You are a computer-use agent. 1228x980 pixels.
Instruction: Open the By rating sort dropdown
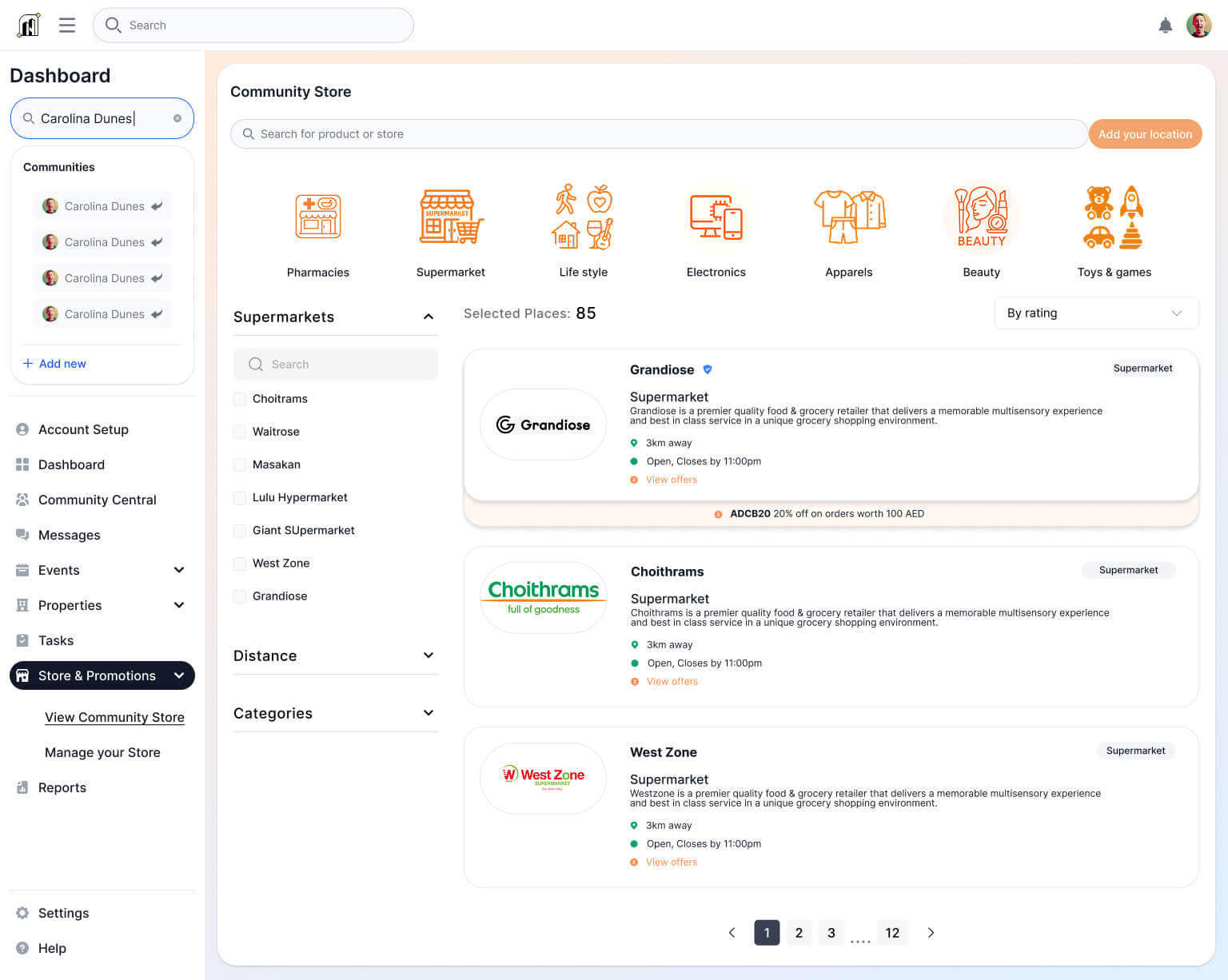(1096, 313)
